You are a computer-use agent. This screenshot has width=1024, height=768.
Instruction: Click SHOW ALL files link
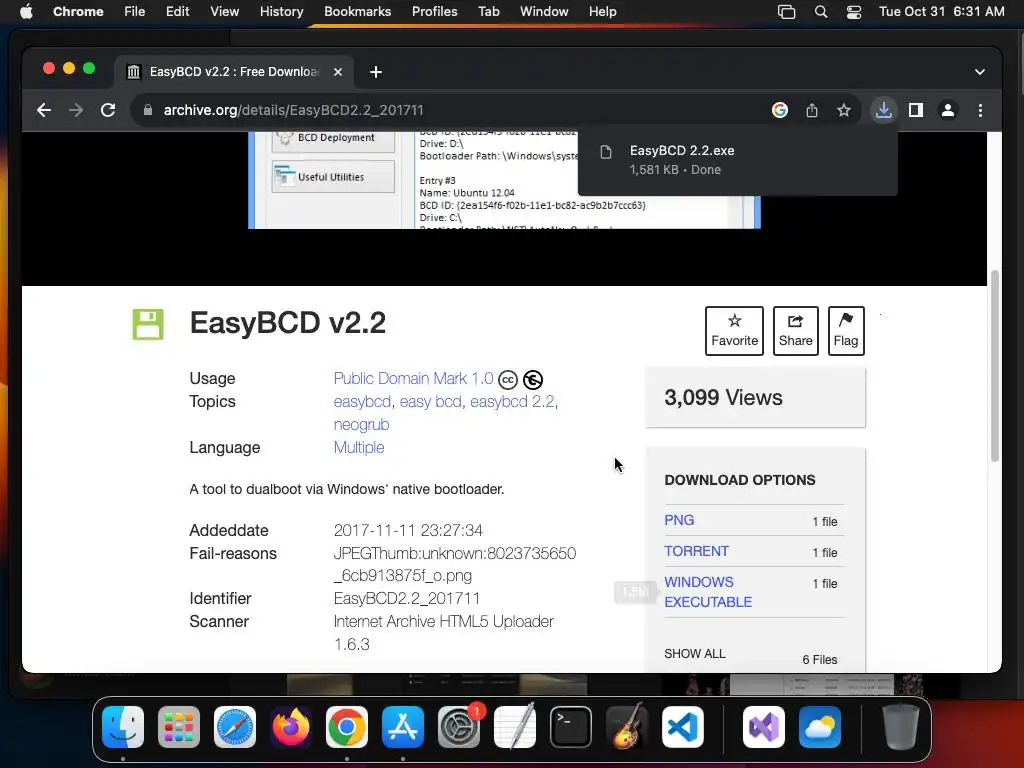[695, 654]
